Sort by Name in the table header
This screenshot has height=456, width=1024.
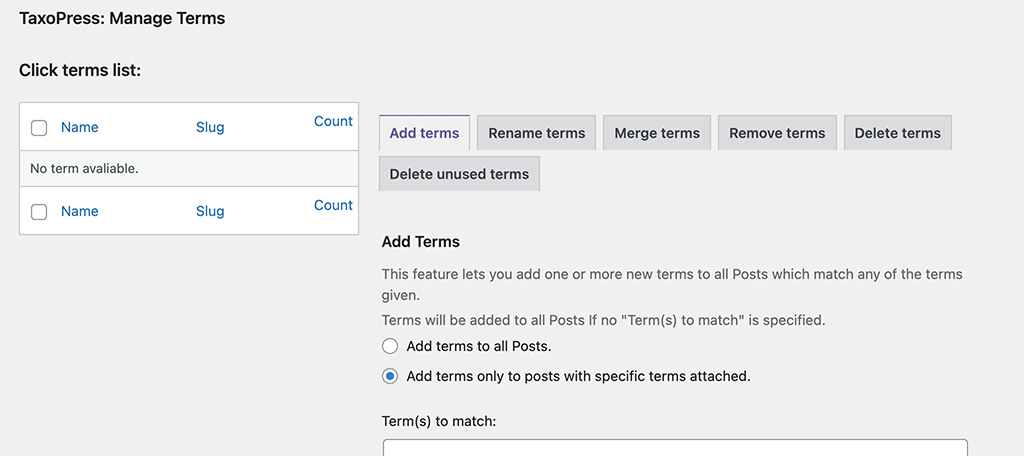(x=80, y=127)
